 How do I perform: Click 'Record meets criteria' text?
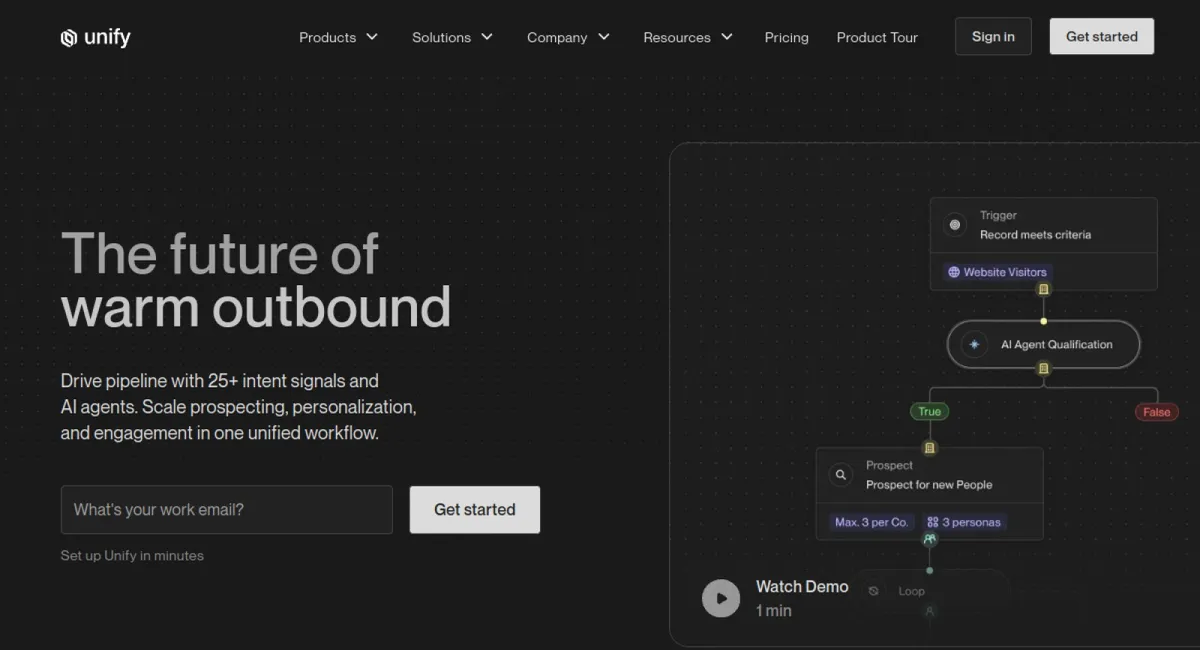point(1035,235)
